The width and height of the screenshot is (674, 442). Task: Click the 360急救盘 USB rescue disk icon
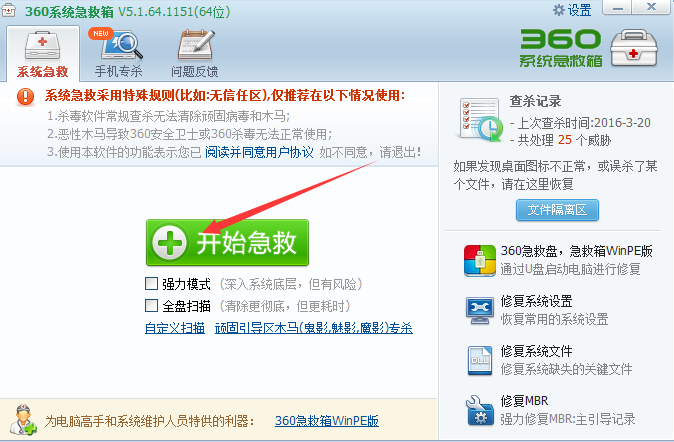[480, 260]
